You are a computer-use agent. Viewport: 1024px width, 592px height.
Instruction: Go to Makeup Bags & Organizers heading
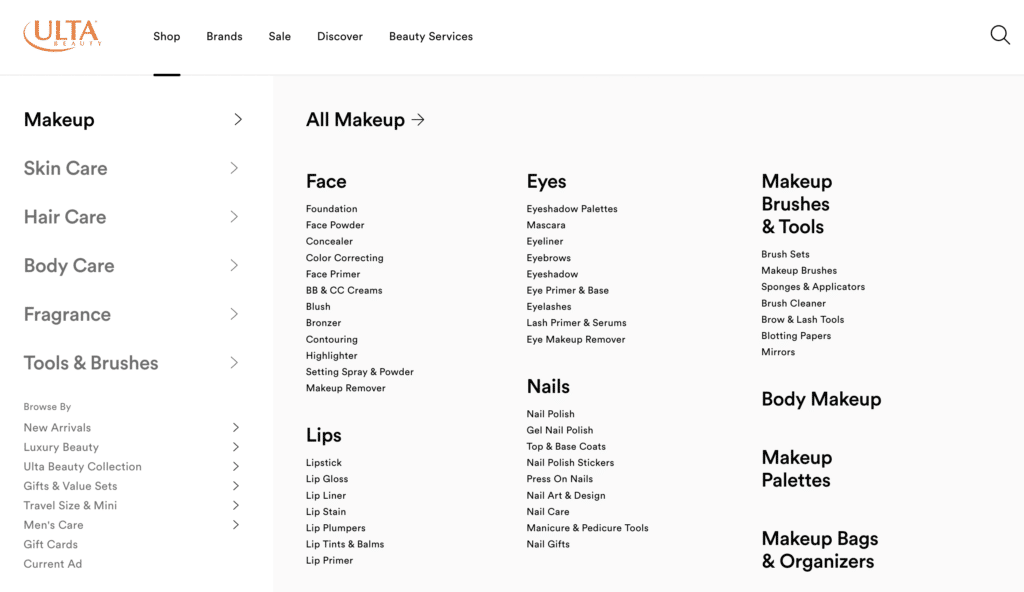click(x=818, y=550)
